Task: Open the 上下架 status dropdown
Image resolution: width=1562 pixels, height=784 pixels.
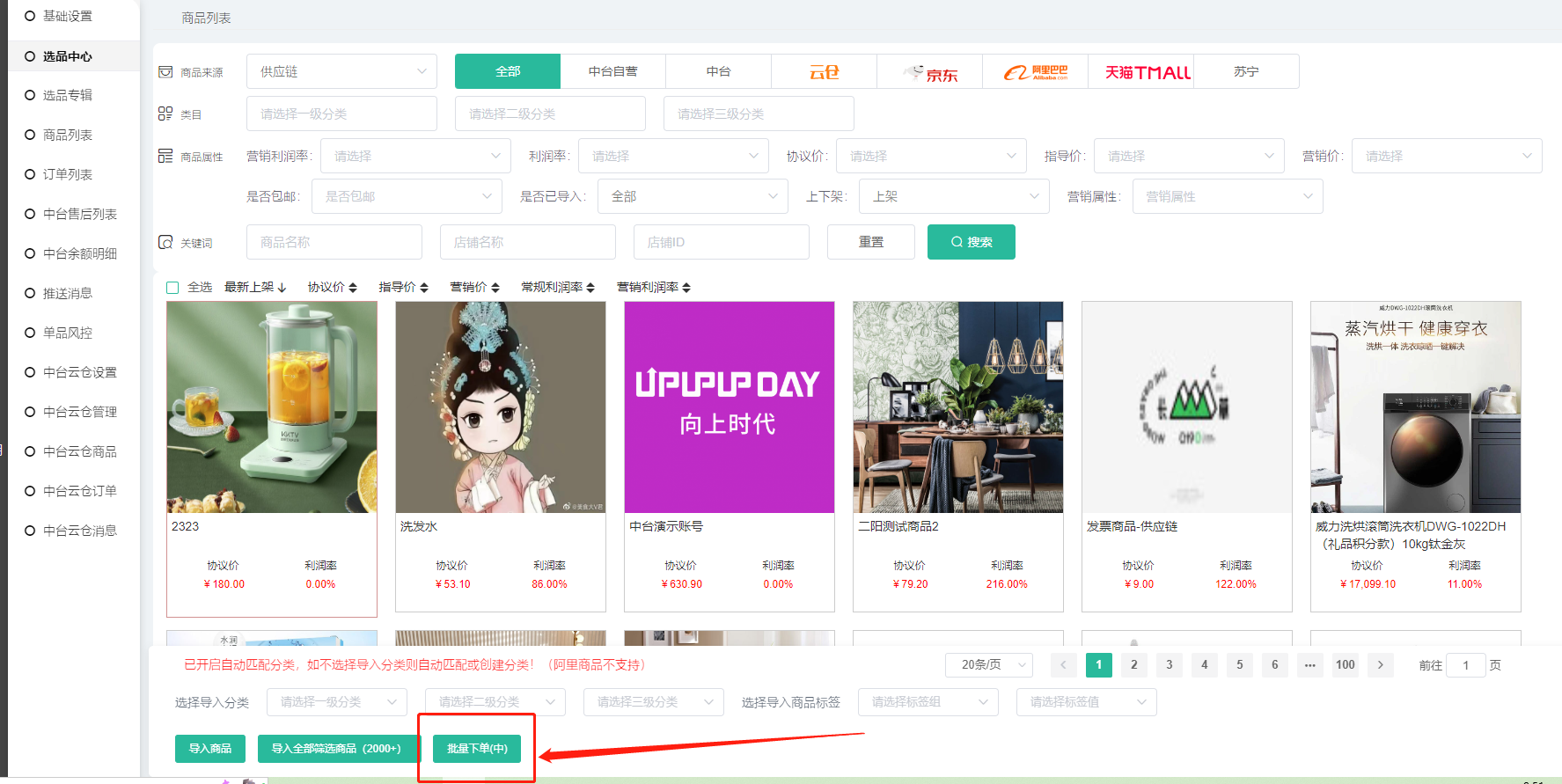Action: coord(954,196)
